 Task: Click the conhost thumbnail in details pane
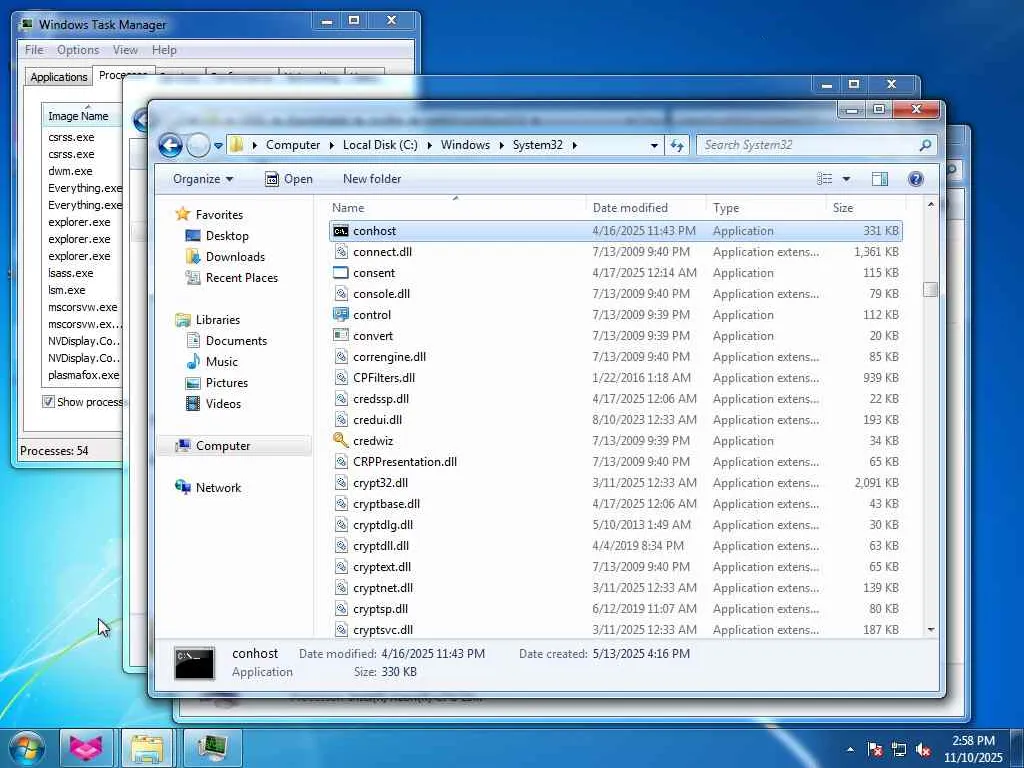pyautogui.click(x=194, y=662)
